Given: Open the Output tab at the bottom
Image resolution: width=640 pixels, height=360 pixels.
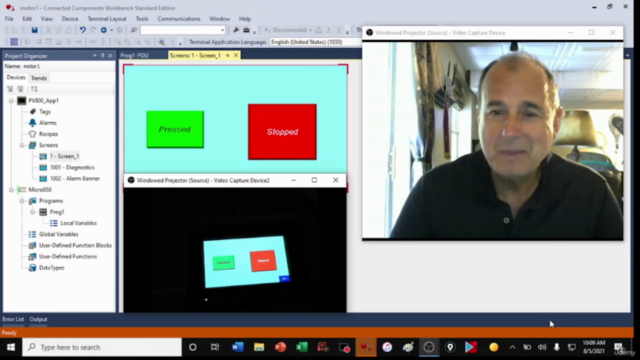Looking at the screenshot, I should click(38, 319).
